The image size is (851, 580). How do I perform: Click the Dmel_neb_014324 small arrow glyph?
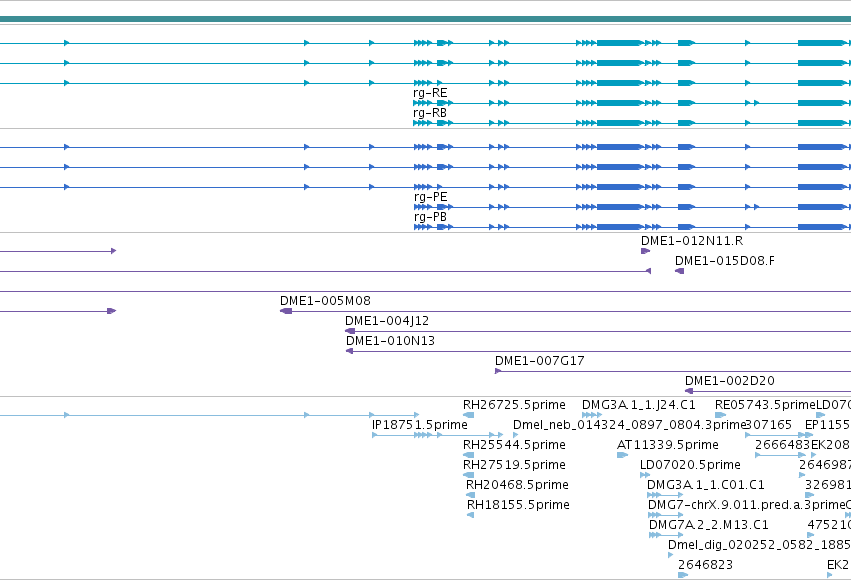pos(516,435)
